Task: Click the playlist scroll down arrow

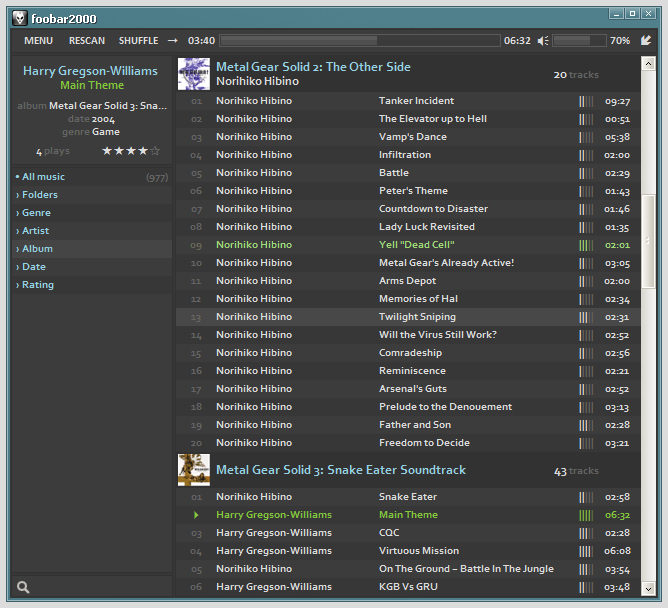Action: click(648, 589)
